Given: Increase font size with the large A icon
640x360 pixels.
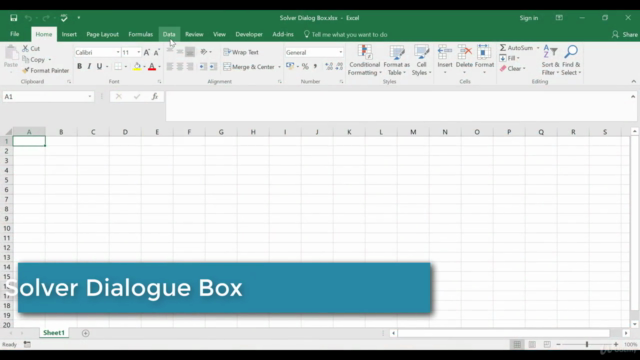Looking at the screenshot, I should (147, 52).
